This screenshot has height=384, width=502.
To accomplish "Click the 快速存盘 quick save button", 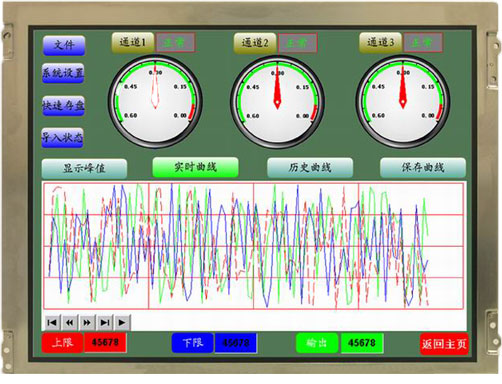I will (x=63, y=106).
